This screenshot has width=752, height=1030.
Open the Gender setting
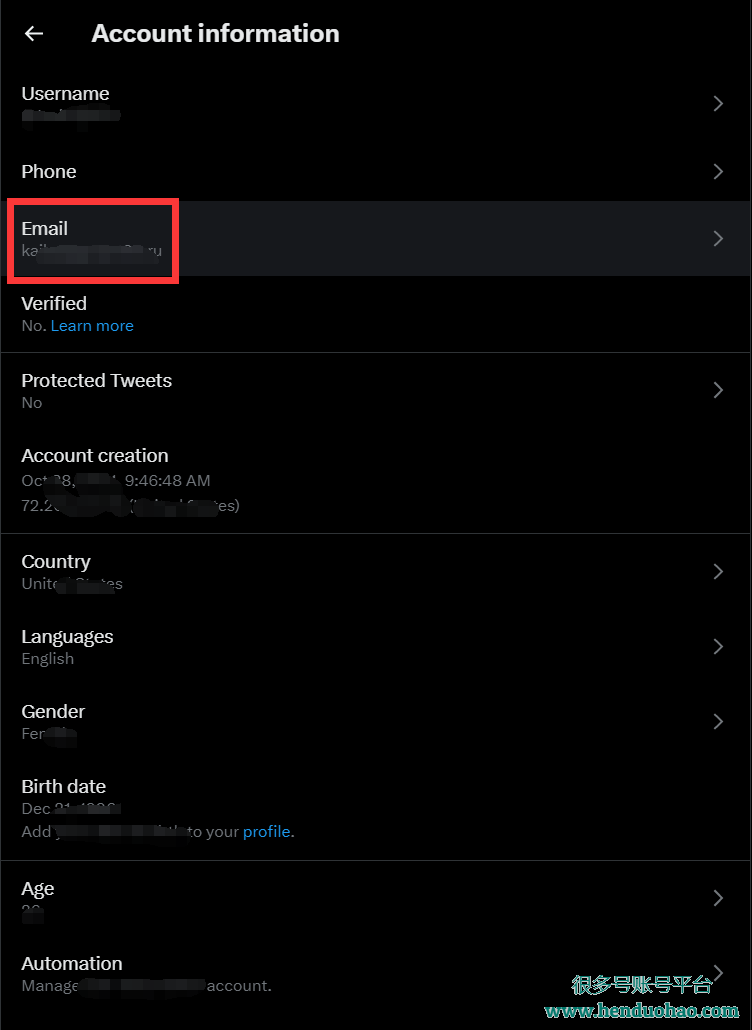point(376,721)
